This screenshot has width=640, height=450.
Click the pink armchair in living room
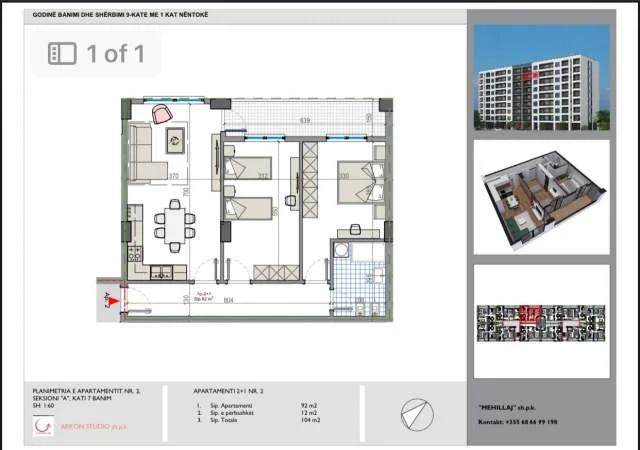click(x=161, y=115)
